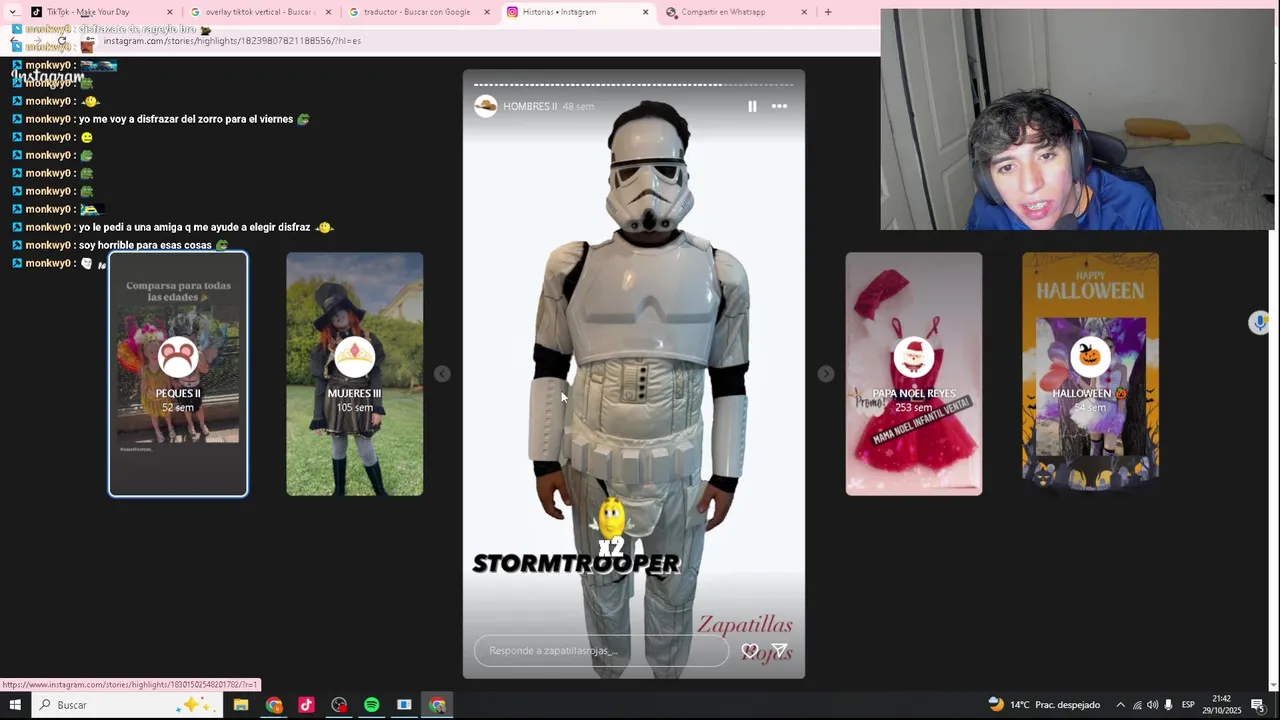Open the story three-dot options menu
The height and width of the screenshot is (720, 1280).
(779, 106)
